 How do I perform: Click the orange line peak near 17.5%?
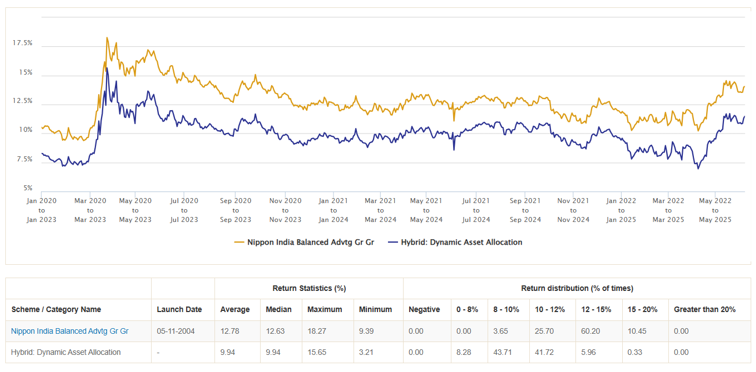point(107,38)
